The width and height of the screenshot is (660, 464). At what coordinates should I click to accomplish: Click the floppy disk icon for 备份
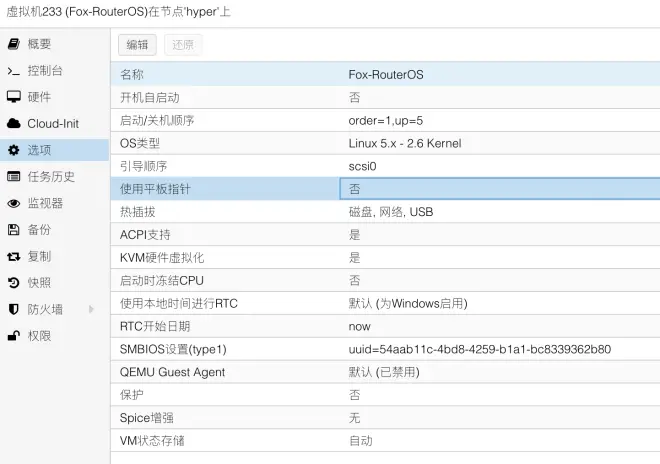tap(13, 229)
